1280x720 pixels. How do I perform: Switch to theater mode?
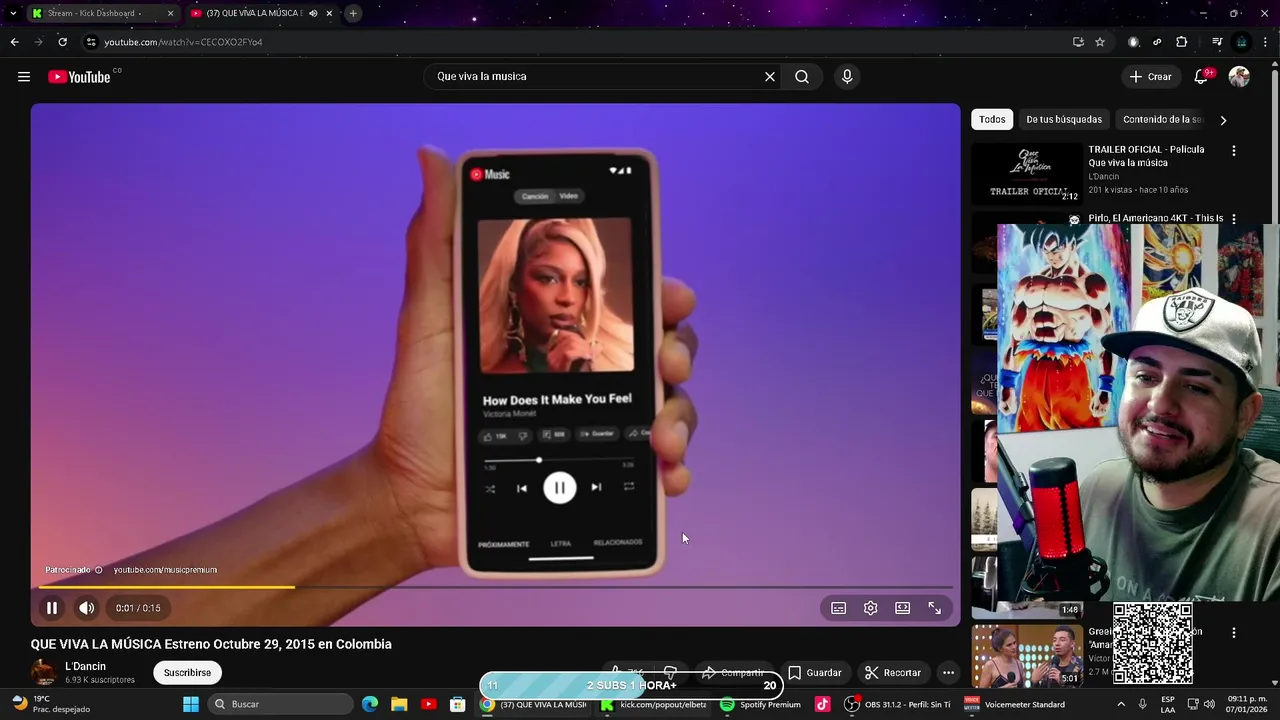903,608
